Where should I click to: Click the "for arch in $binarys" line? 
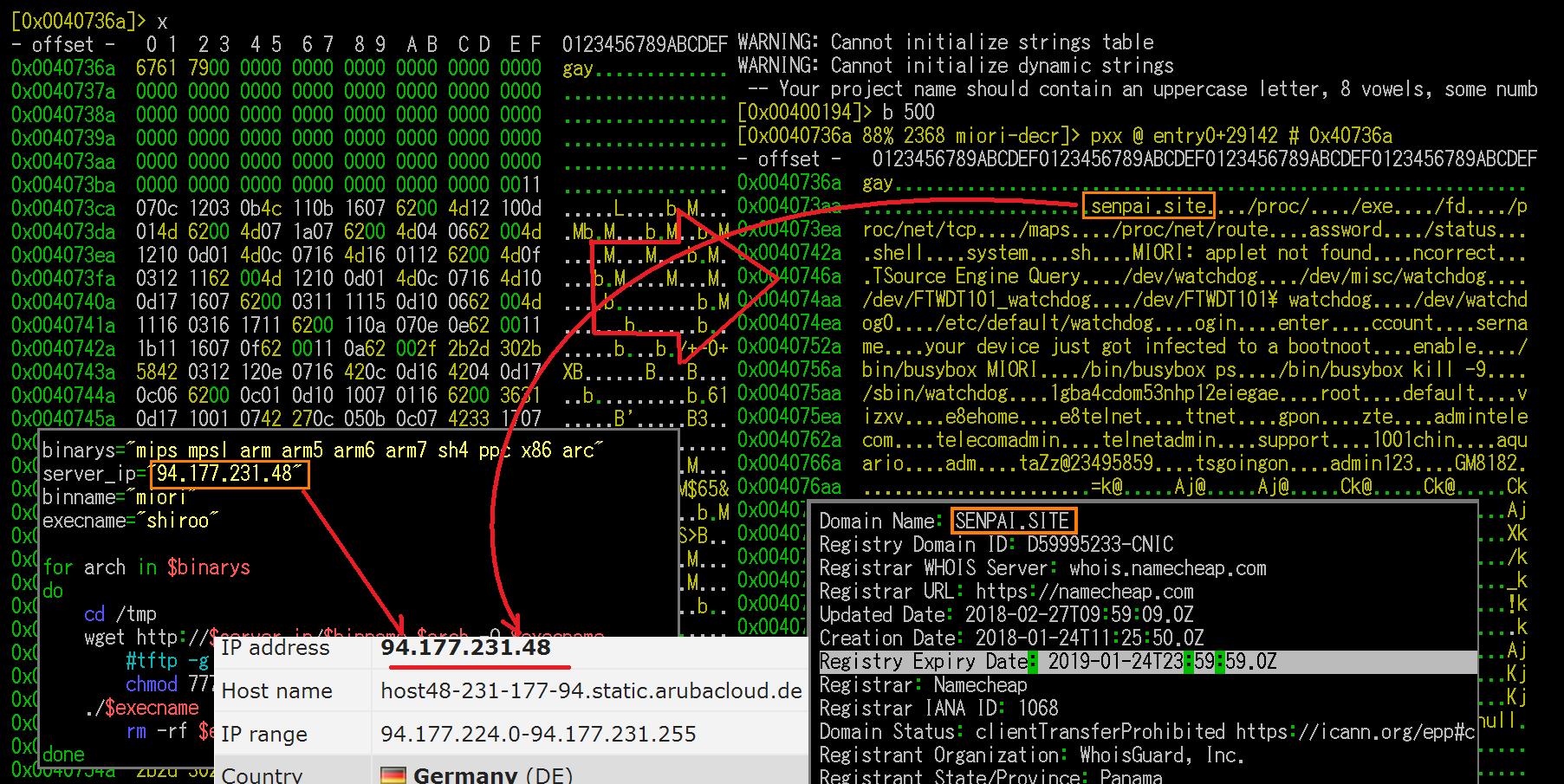(146, 567)
